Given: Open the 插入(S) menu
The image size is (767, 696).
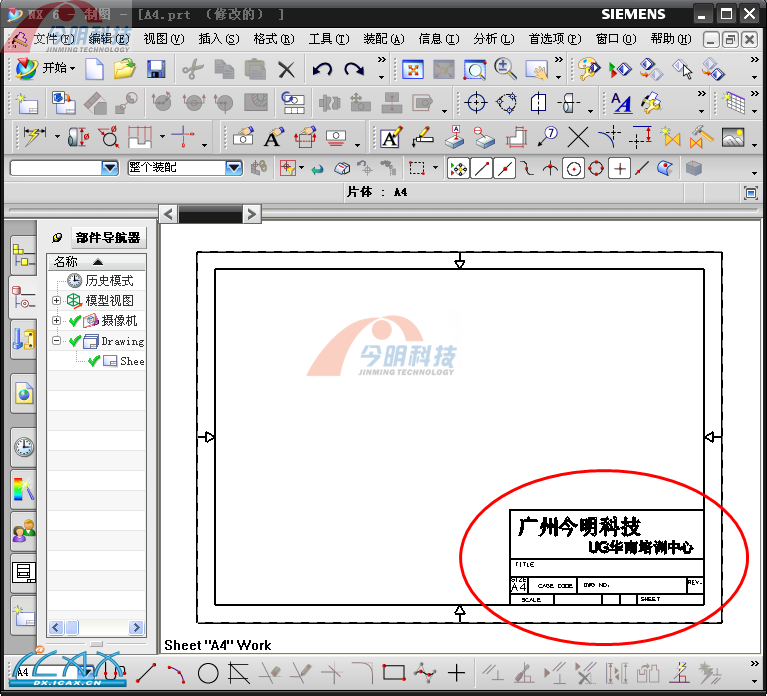Looking at the screenshot, I should 219,39.
